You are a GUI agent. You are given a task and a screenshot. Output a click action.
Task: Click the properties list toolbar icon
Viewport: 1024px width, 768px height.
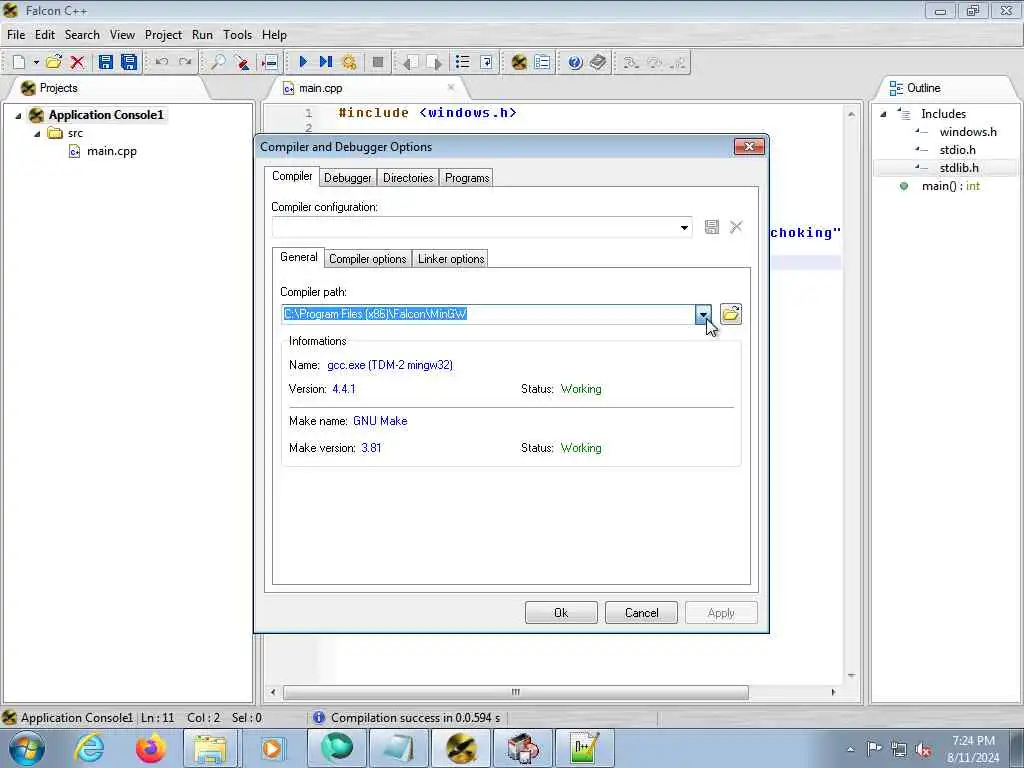(542, 62)
